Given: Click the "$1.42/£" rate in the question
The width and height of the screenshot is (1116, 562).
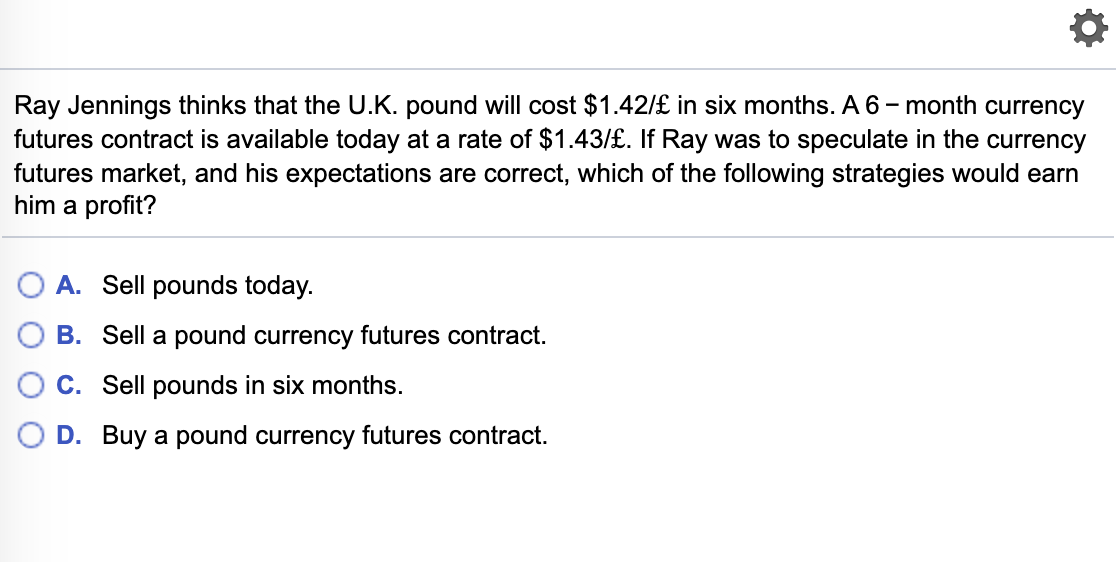Looking at the screenshot, I should (627, 105).
